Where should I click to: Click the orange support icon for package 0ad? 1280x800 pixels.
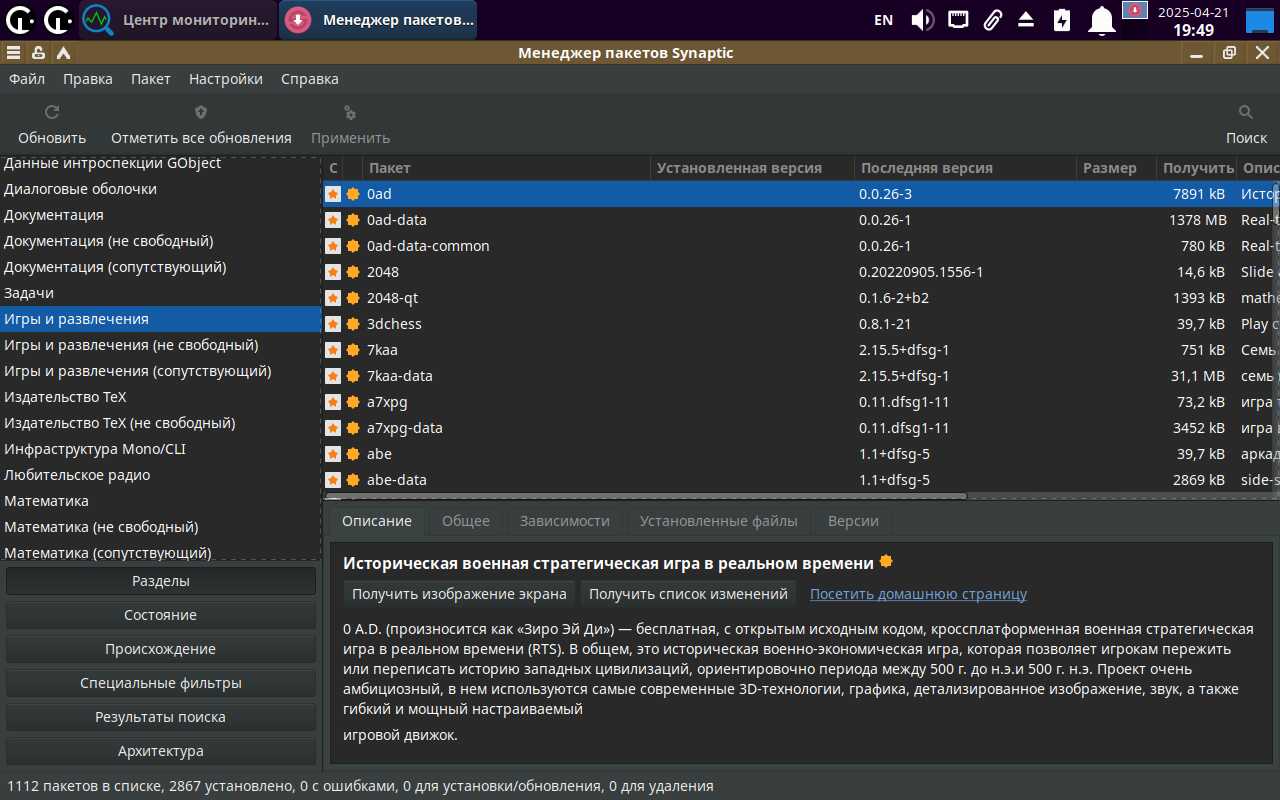[353, 194]
